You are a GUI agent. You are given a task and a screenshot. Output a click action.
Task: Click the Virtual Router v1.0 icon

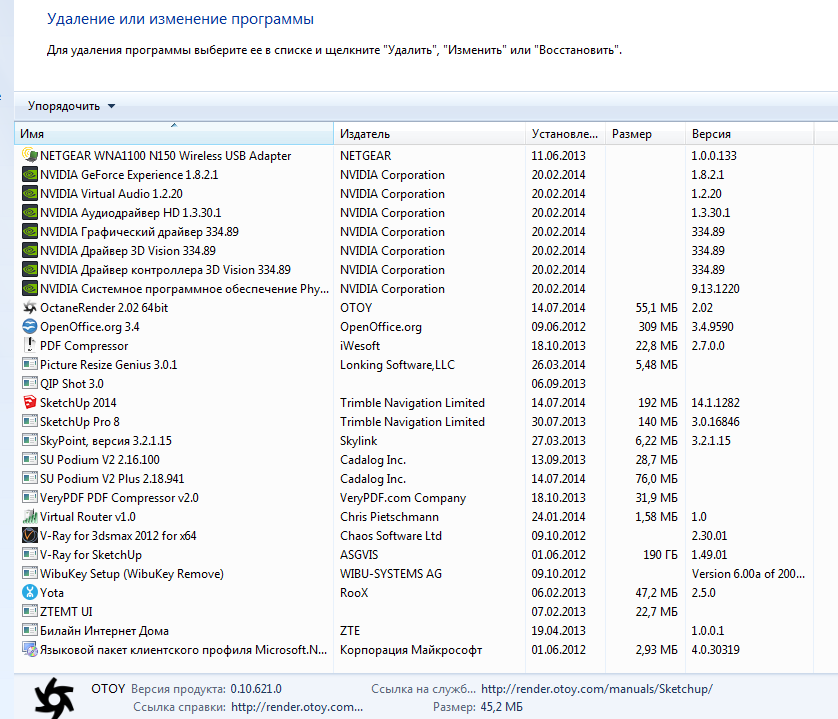(30, 516)
